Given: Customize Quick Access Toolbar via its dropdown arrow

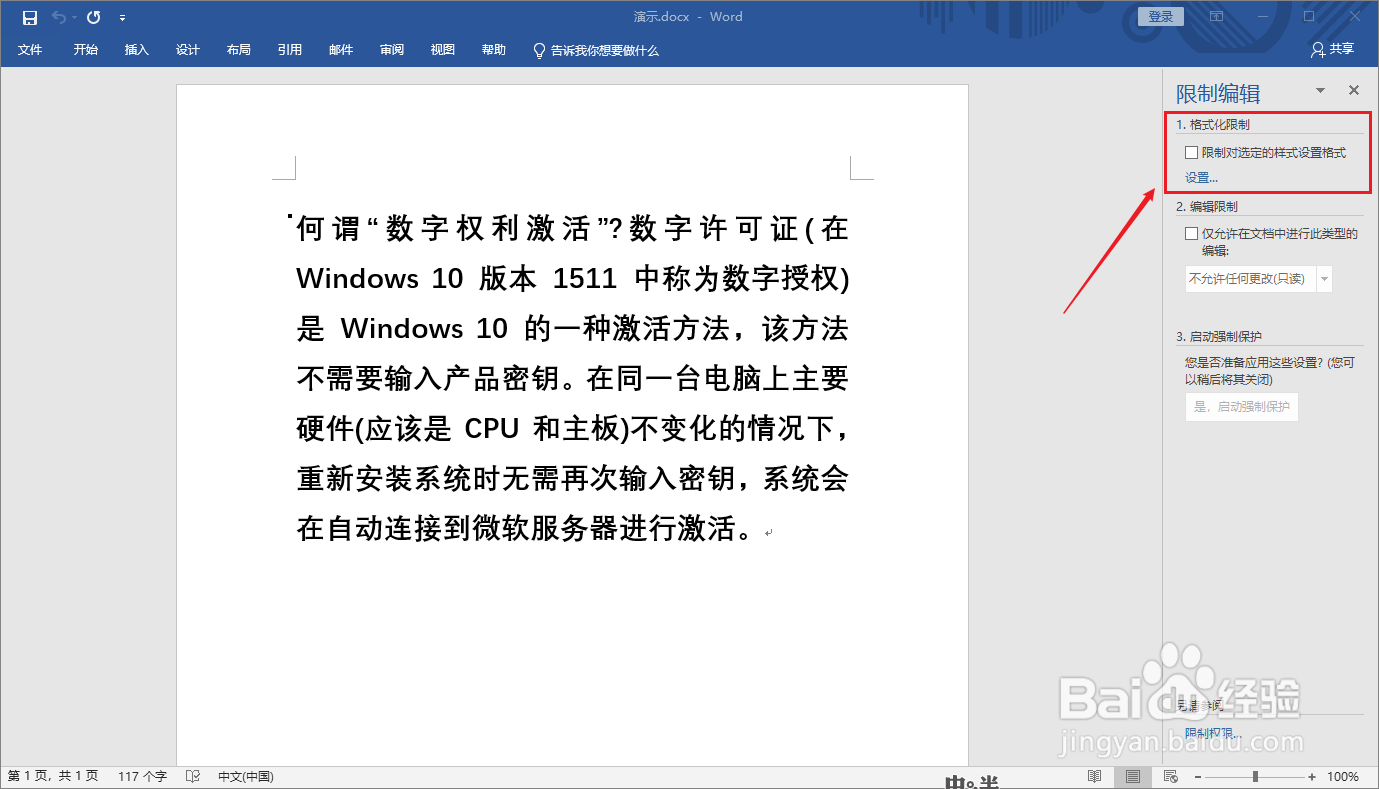Looking at the screenshot, I should tap(122, 16).
